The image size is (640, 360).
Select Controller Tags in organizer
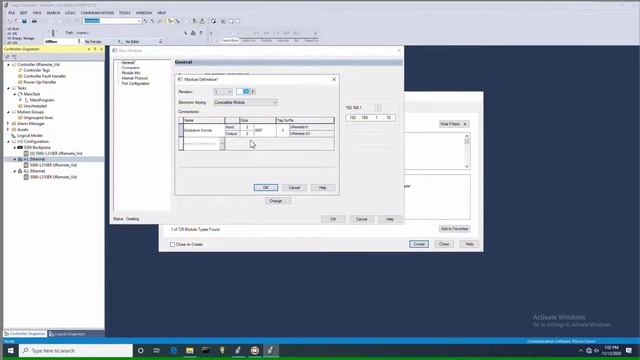(37, 70)
